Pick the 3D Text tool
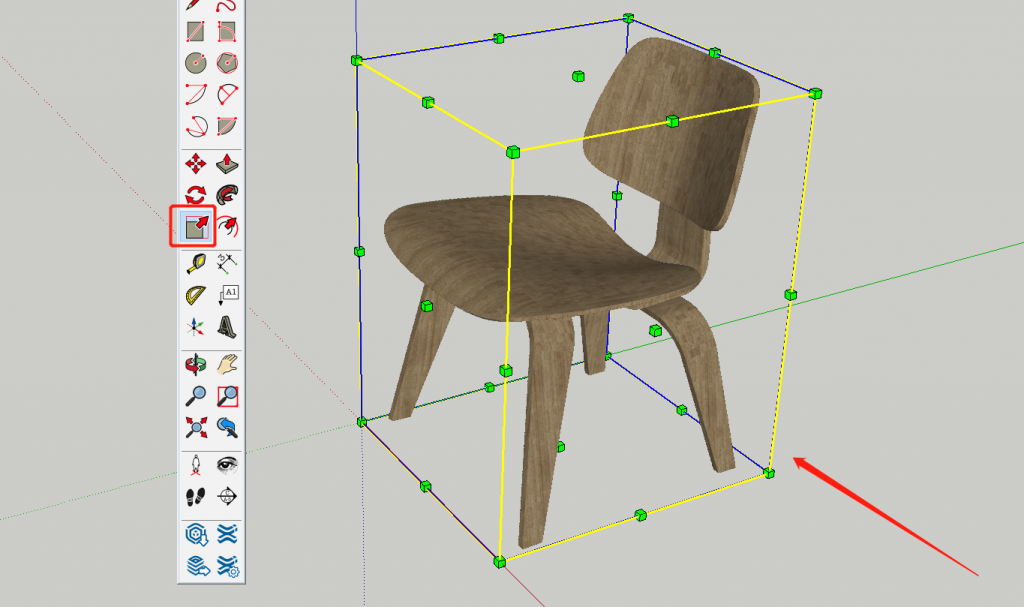This screenshot has width=1024, height=607. pos(227,327)
